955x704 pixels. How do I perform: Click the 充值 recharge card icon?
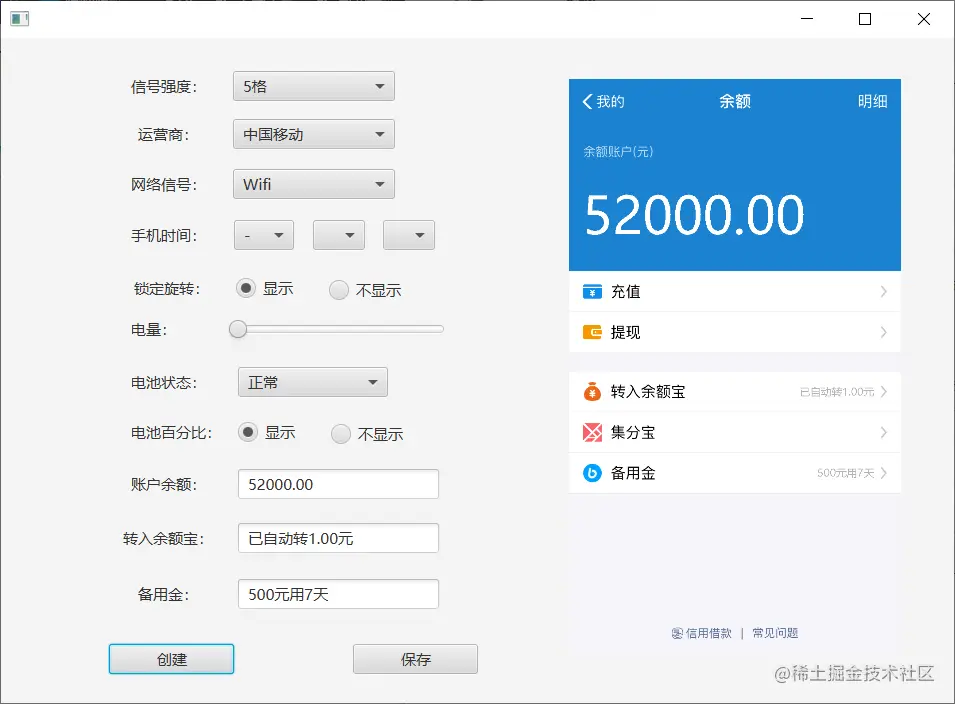(592, 292)
